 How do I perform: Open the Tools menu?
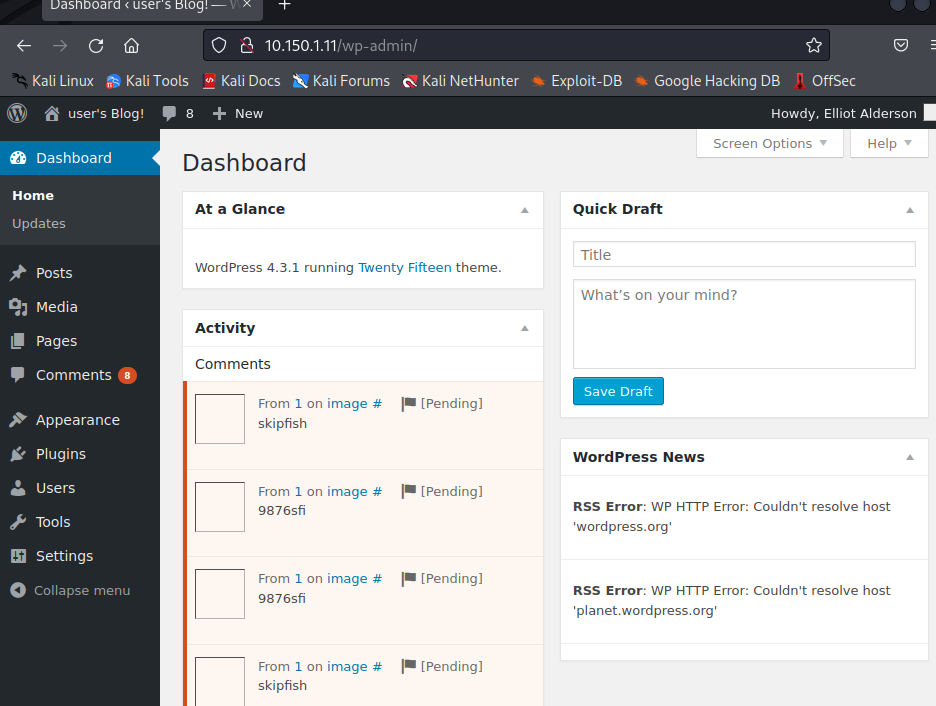click(x=53, y=523)
